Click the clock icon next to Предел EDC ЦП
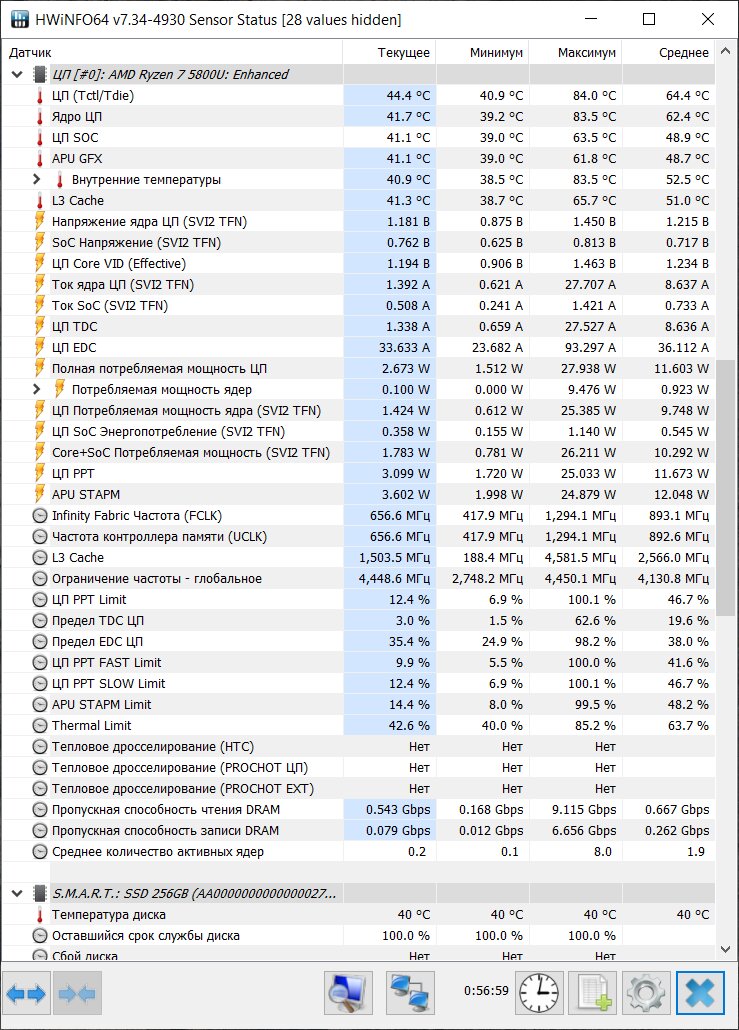This screenshot has width=739, height=1030. pos(40,642)
